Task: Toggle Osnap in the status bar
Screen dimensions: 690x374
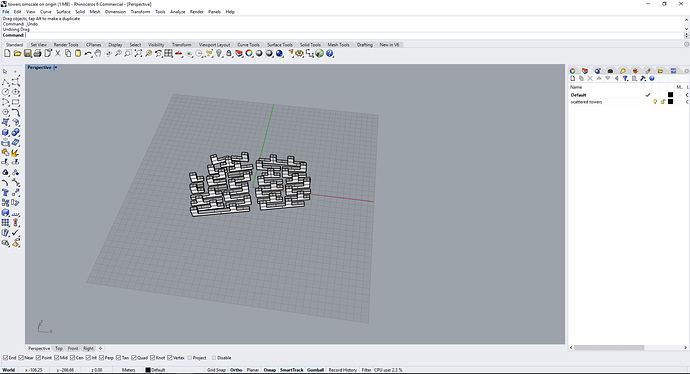Action: pyautogui.click(x=270, y=370)
